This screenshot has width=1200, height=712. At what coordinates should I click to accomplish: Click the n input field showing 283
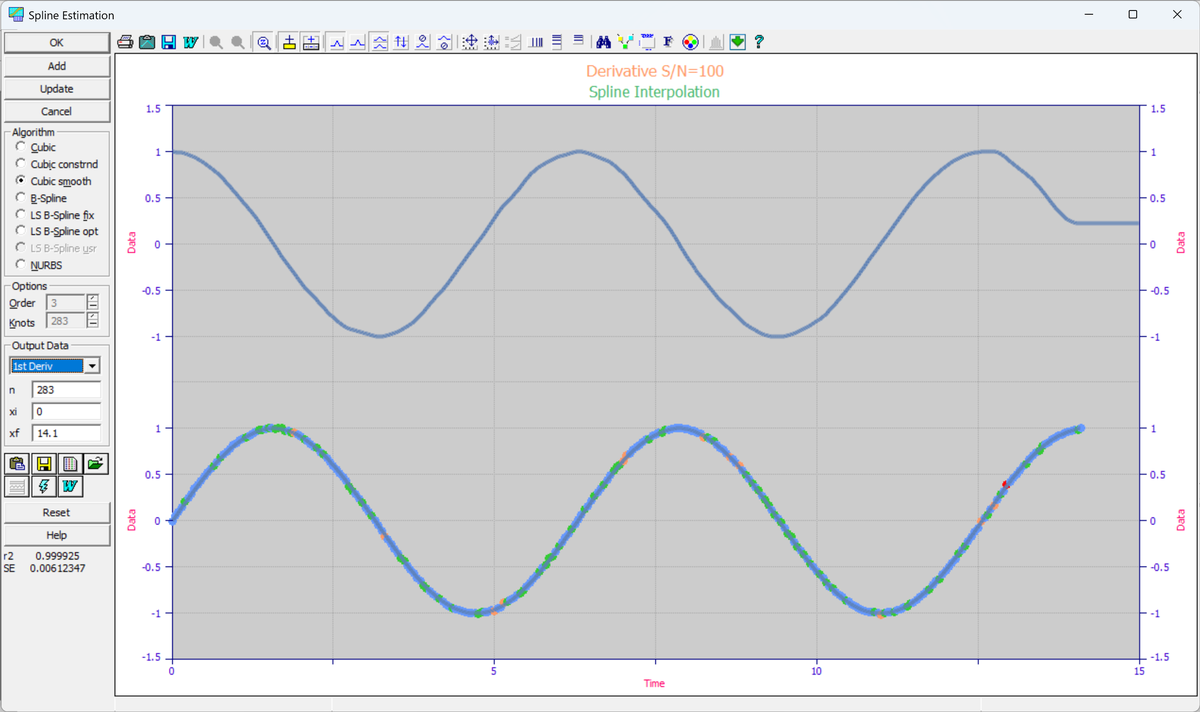tap(66, 389)
